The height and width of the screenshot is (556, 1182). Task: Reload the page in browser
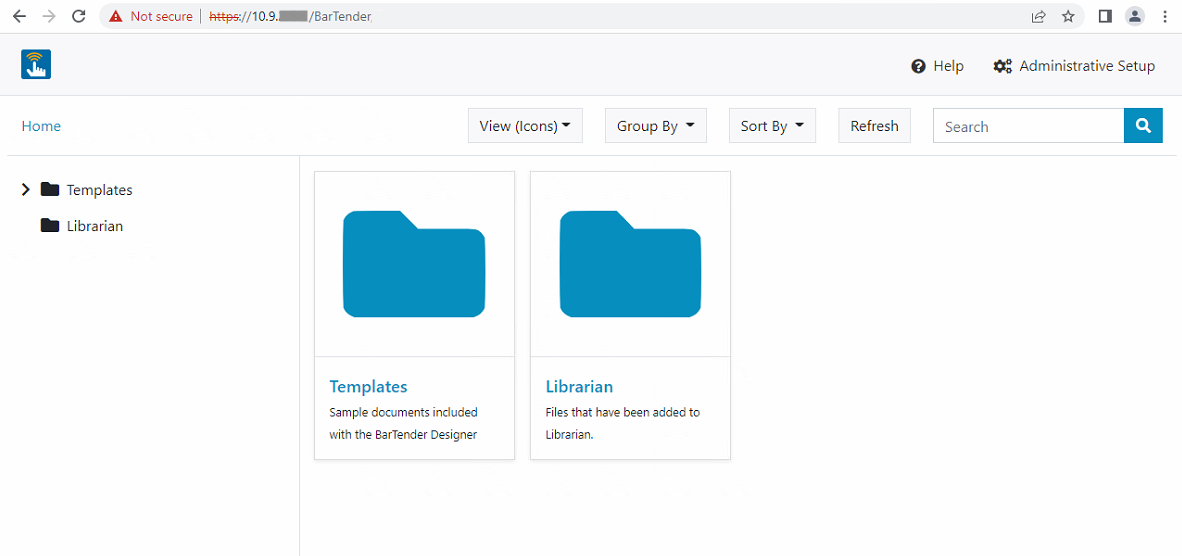[x=79, y=16]
